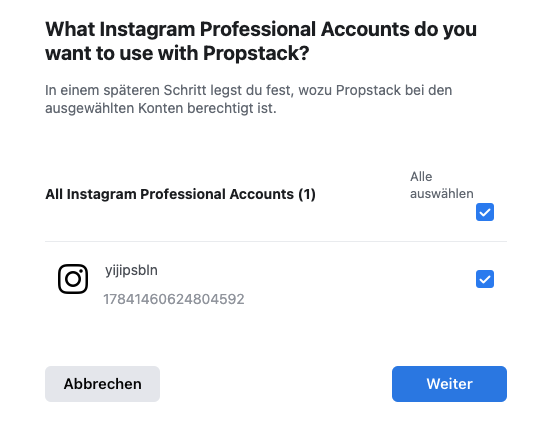Image resolution: width=545 pixels, height=448 pixels.
Task: Click the Instagram logo icon
Action: tap(73, 279)
